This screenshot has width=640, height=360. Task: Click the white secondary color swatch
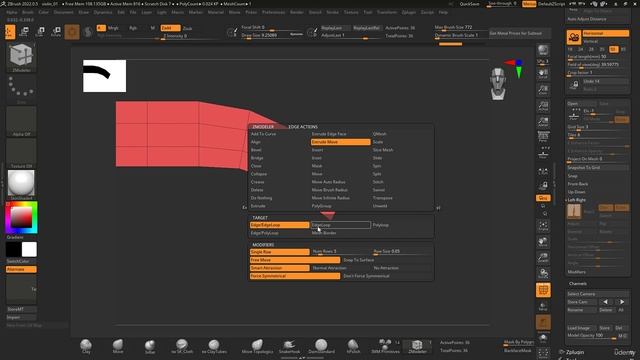pos(29,249)
